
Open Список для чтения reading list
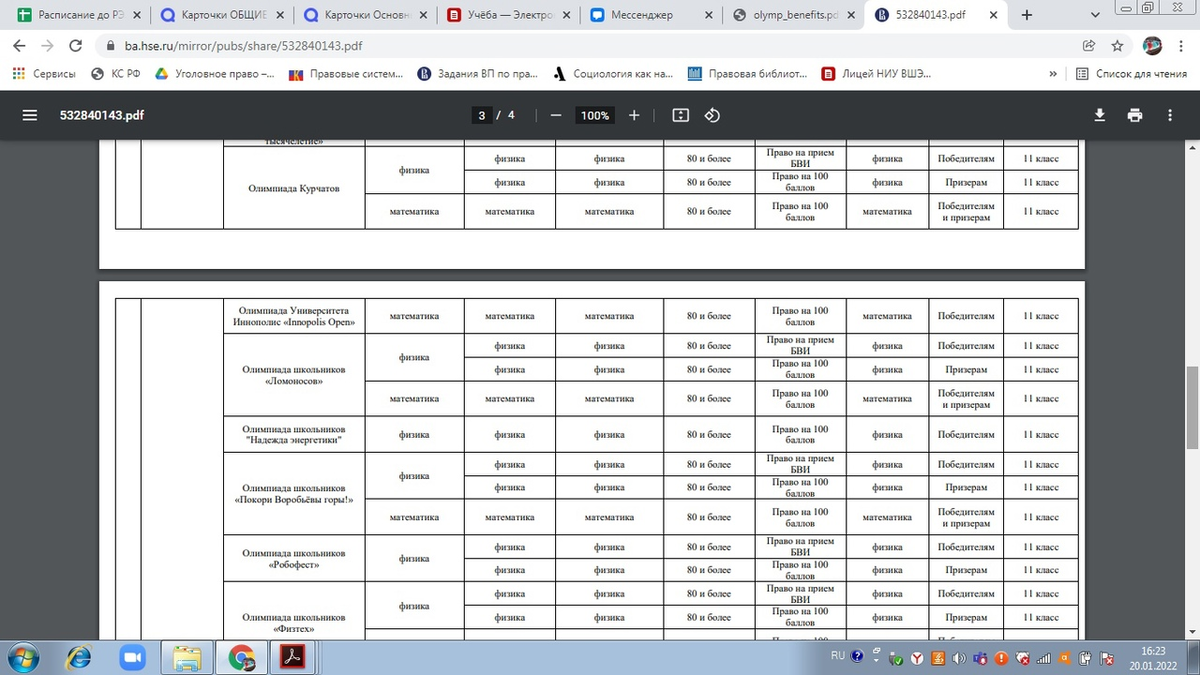(x=1131, y=73)
